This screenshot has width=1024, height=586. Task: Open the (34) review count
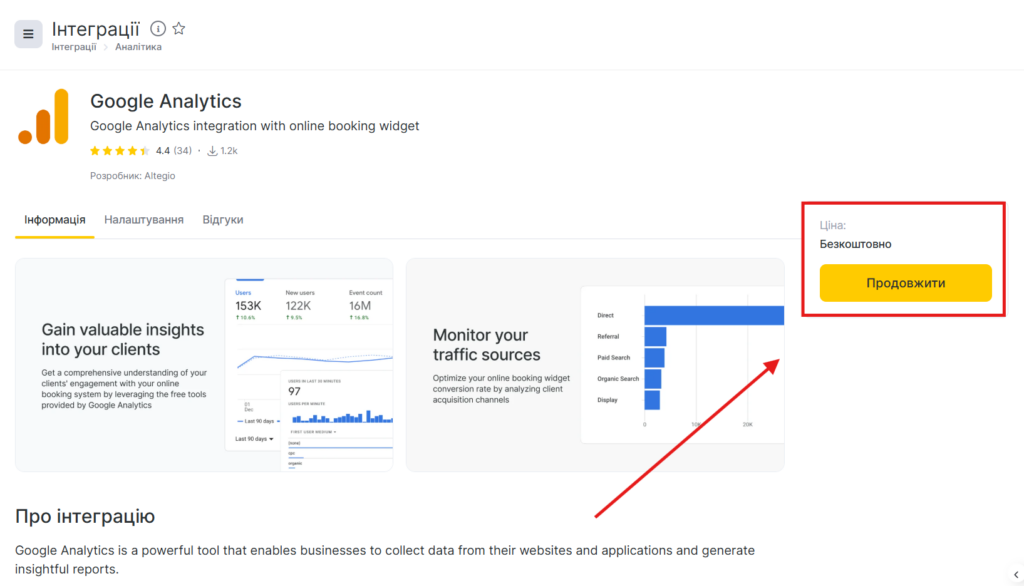(182, 151)
